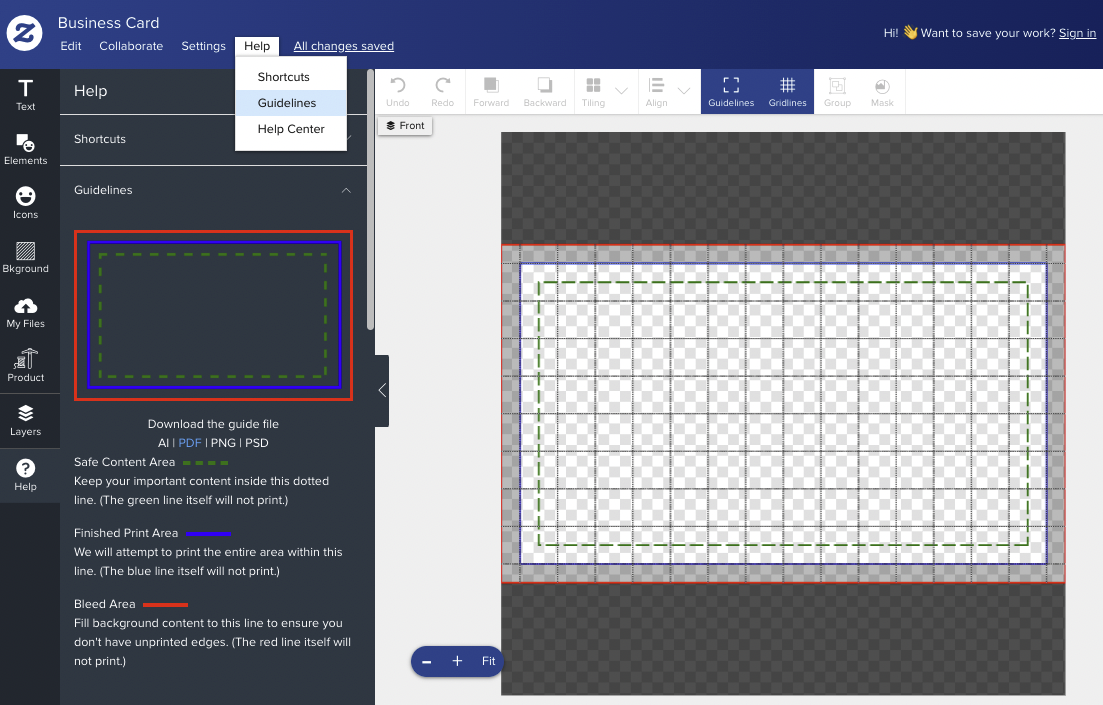Click the Shortcuts section header
The width and height of the screenshot is (1103, 705).
tap(213, 139)
